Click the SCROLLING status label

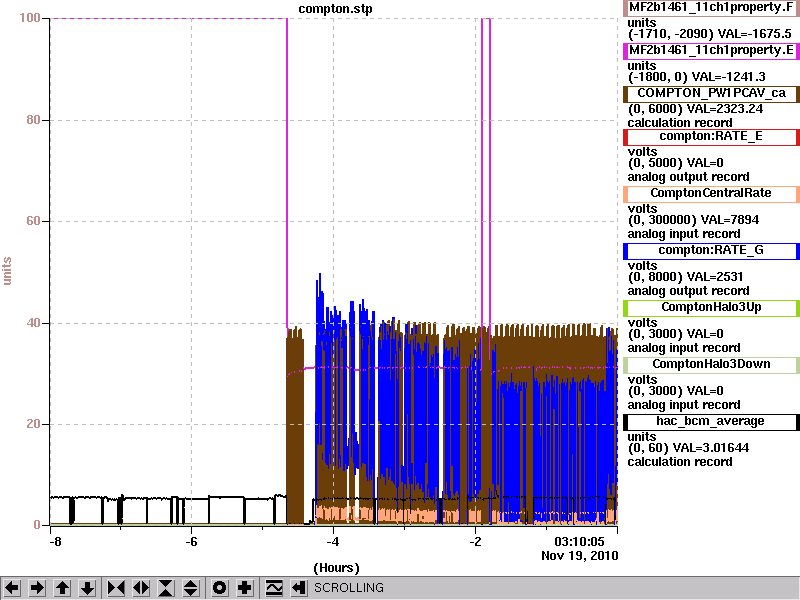pos(348,588)
